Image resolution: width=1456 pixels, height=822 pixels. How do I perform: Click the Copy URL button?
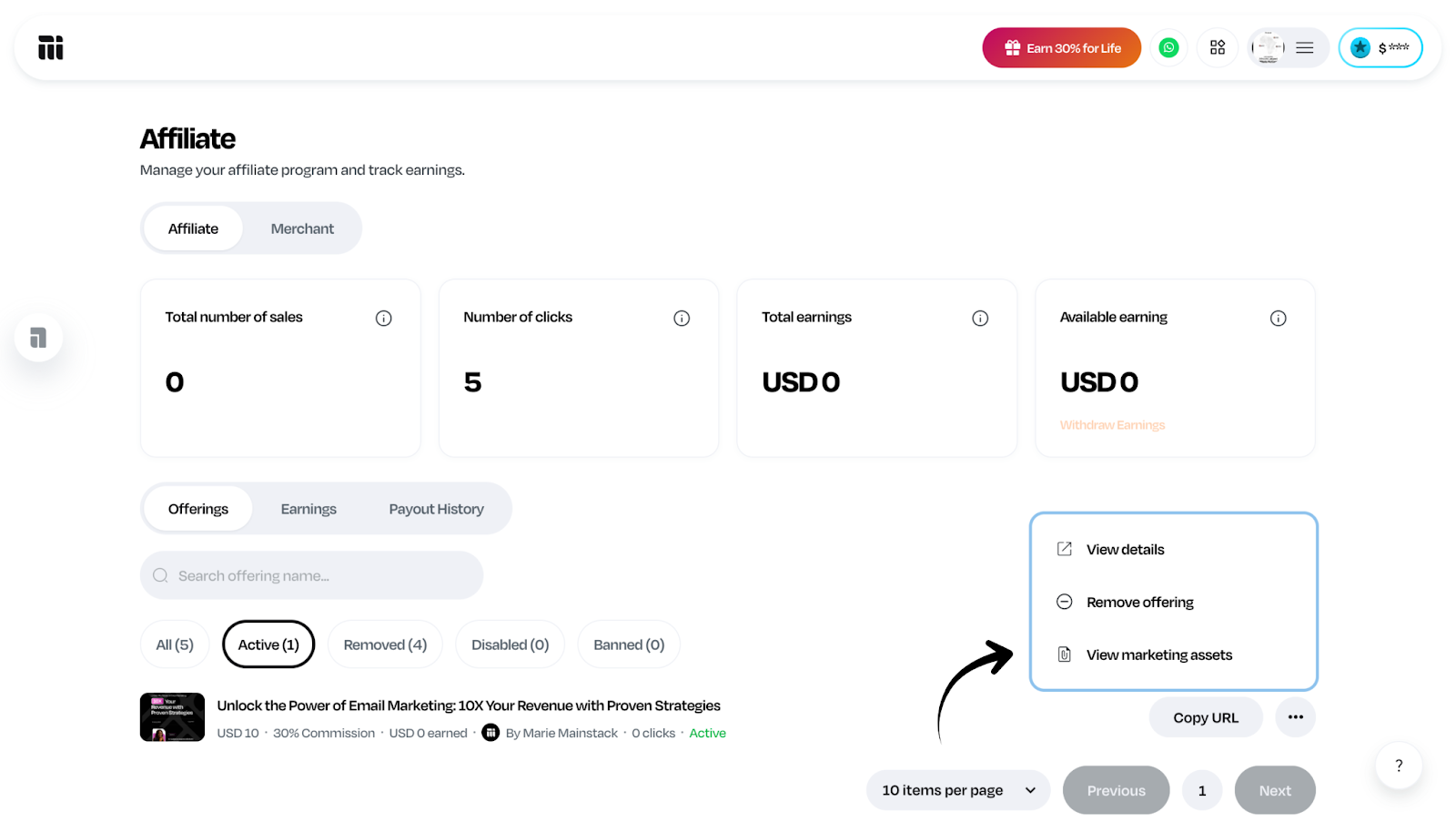tap(1205, 717)
